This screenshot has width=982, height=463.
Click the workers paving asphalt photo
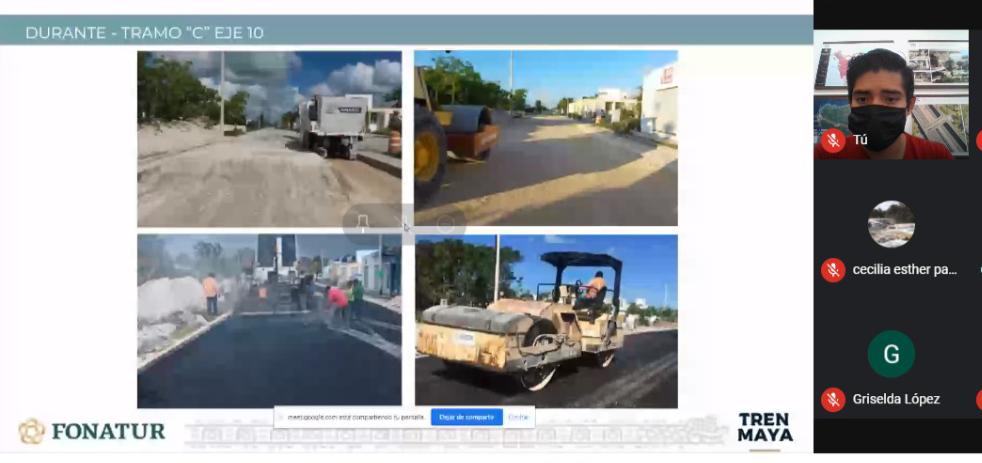point(269,321)
